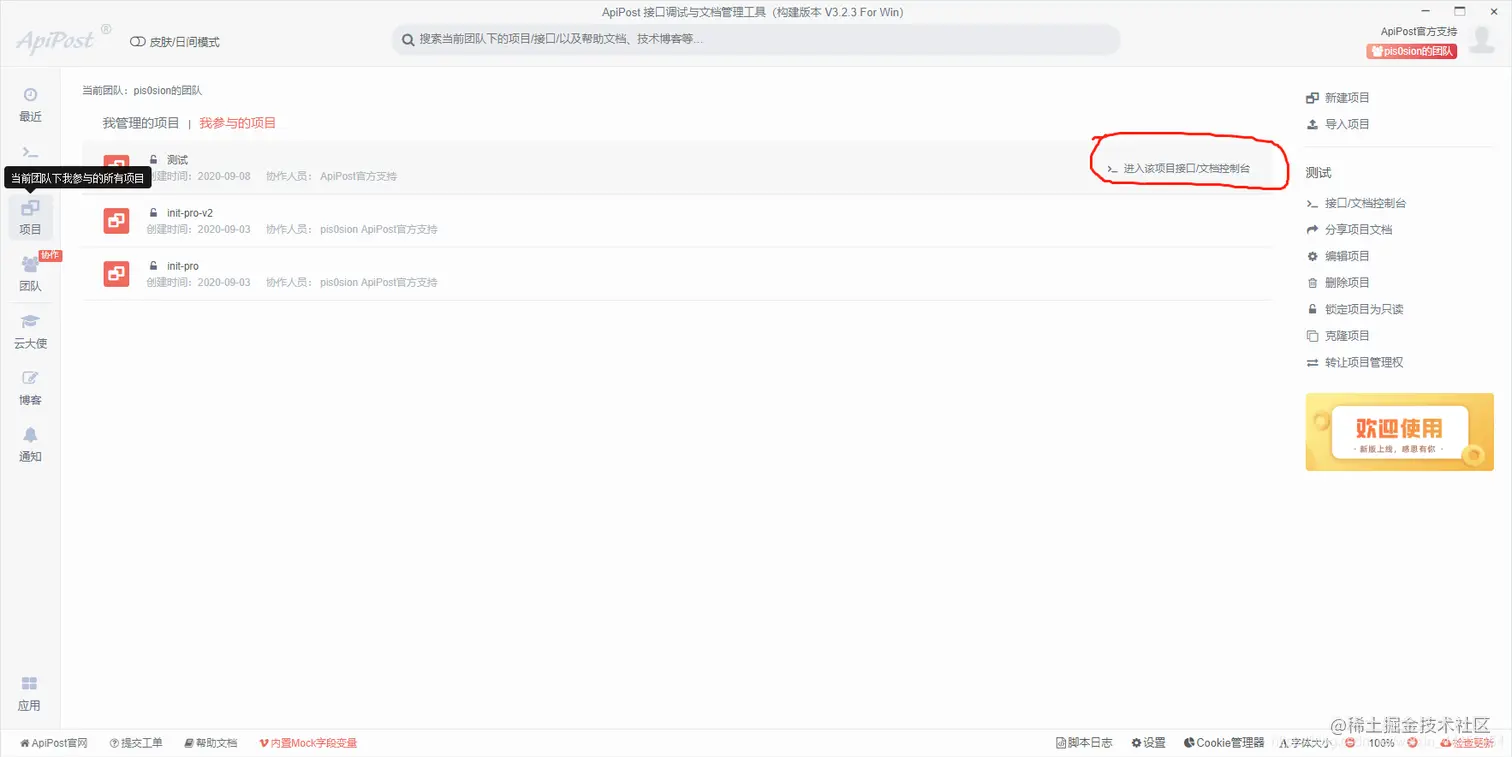Click 当前团队：pis0sion的团队 label
This screenshot has width=1512, height=757.
tap(142, 91)
